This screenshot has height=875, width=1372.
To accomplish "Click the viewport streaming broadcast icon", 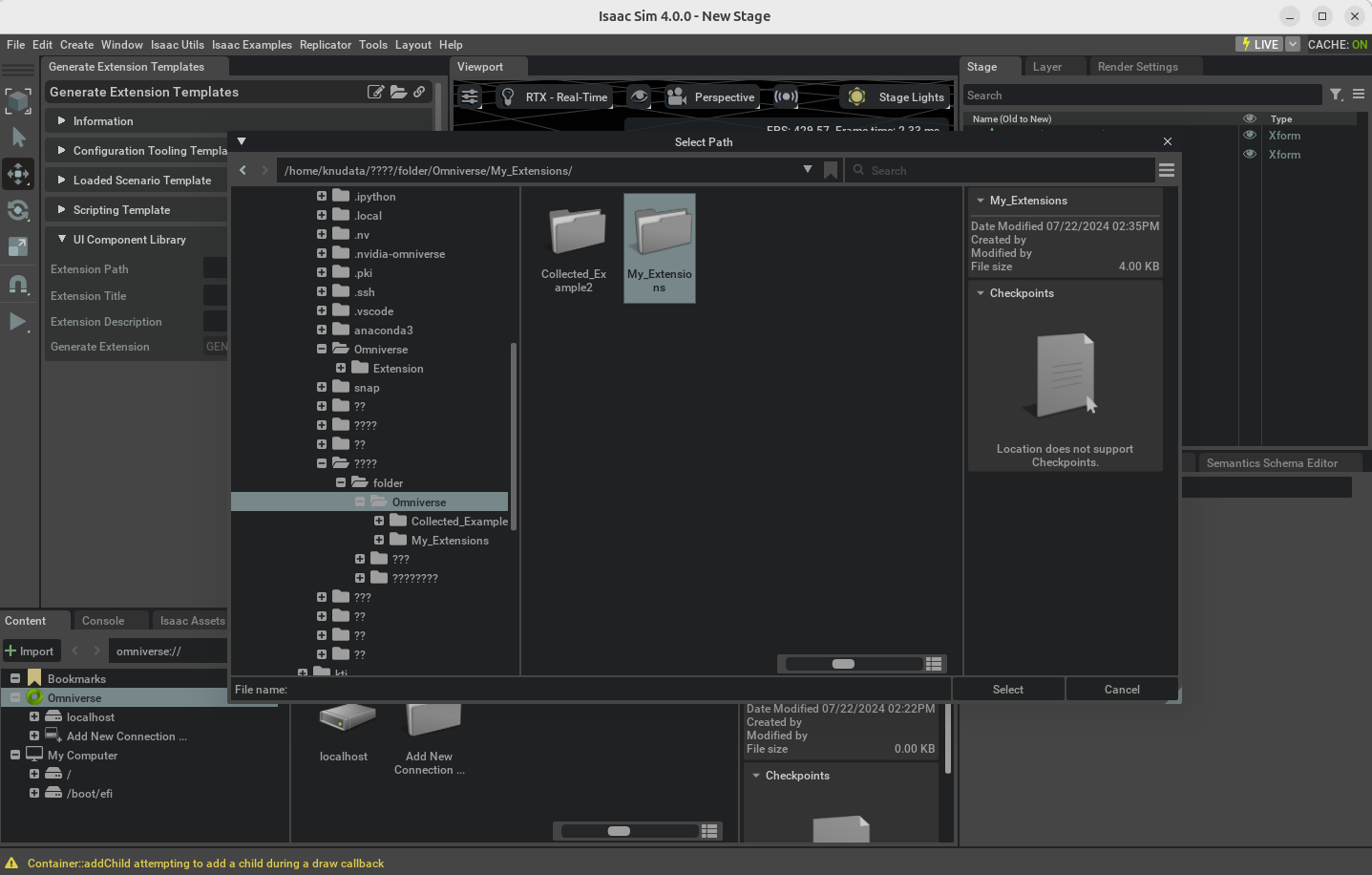I will (786, 96).
